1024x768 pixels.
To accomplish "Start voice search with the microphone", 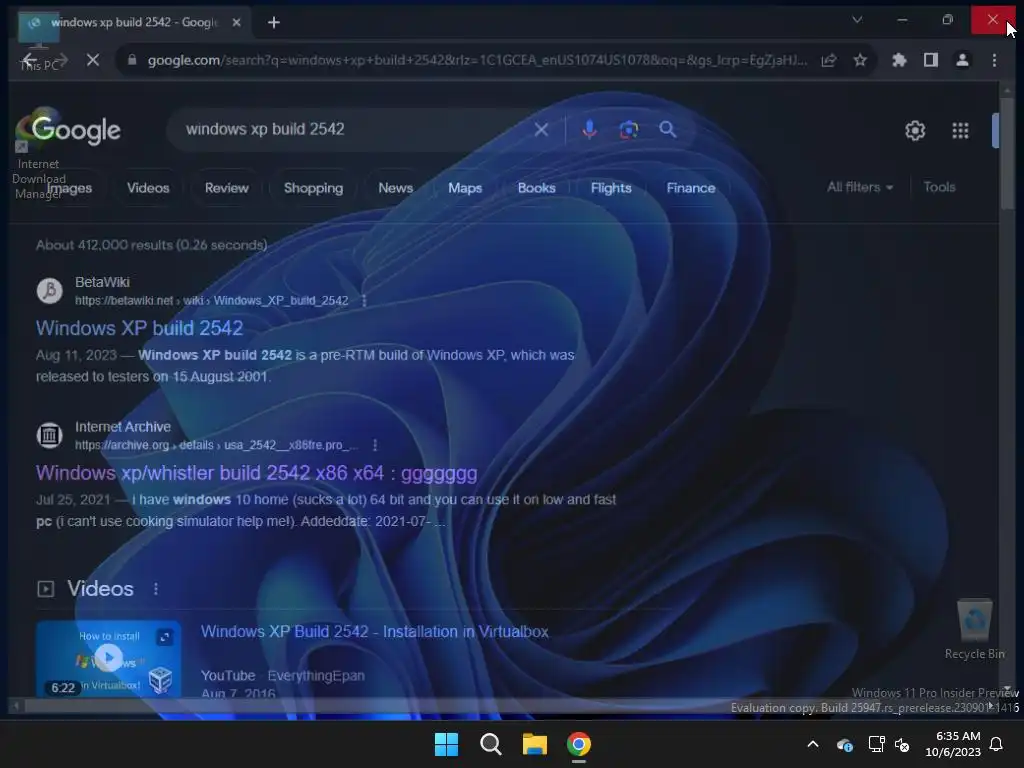I will pos(589,129).
